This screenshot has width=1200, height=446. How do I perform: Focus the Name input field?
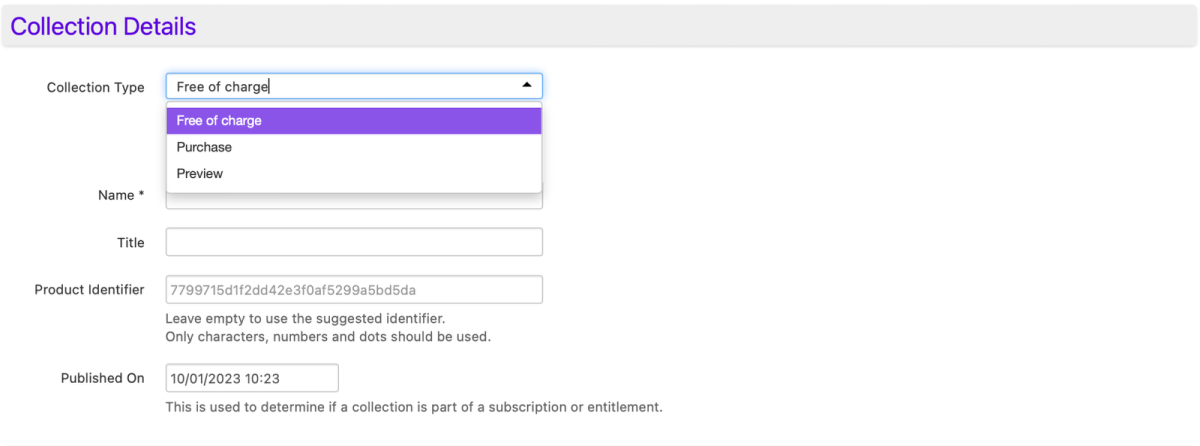tap(353, 201)
